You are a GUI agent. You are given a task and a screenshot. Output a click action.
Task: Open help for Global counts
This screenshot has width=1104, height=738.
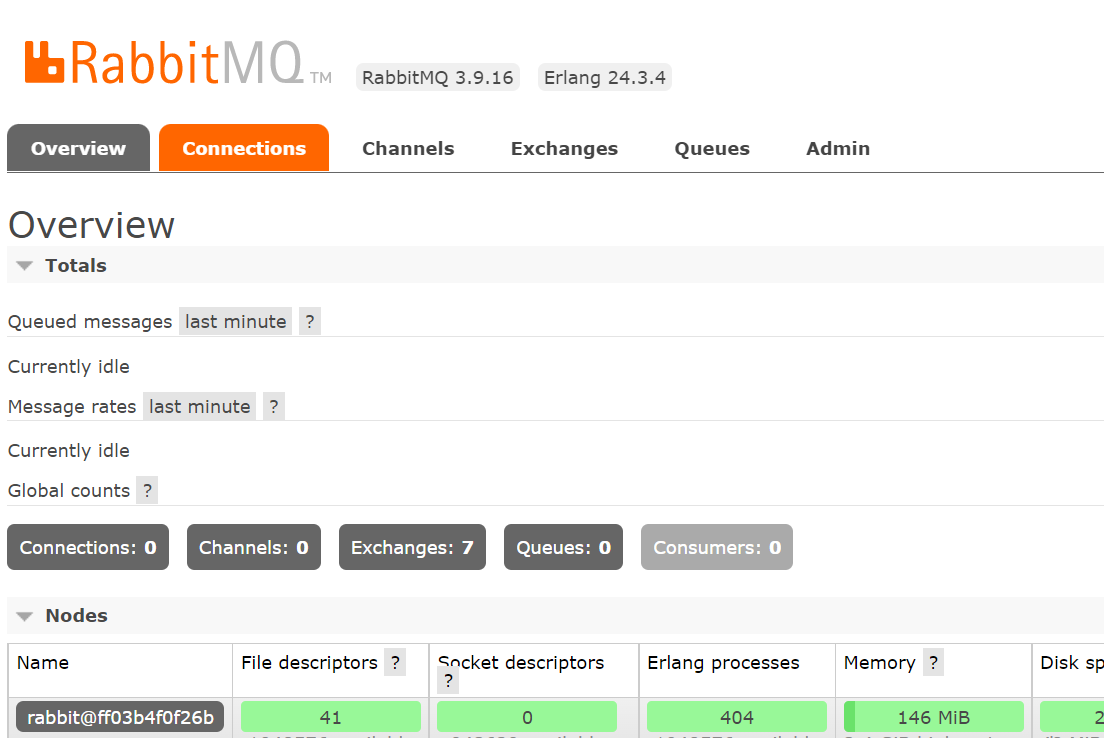click(x=147, y=491)
